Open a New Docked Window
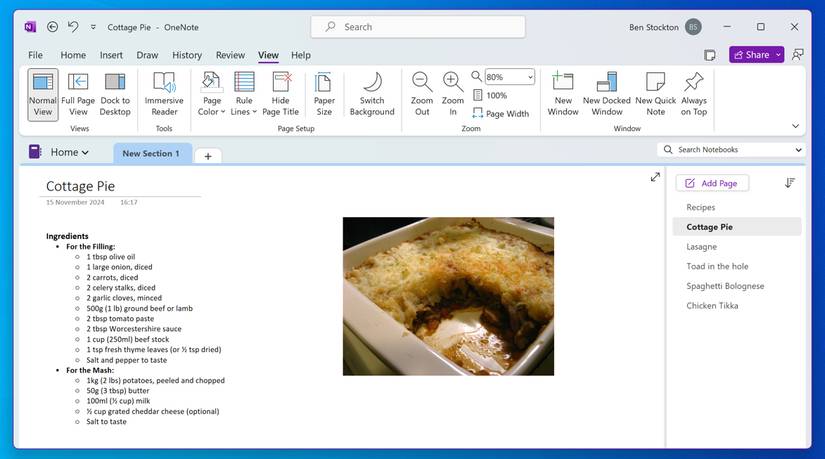The image size is (825, 459). 607,95
